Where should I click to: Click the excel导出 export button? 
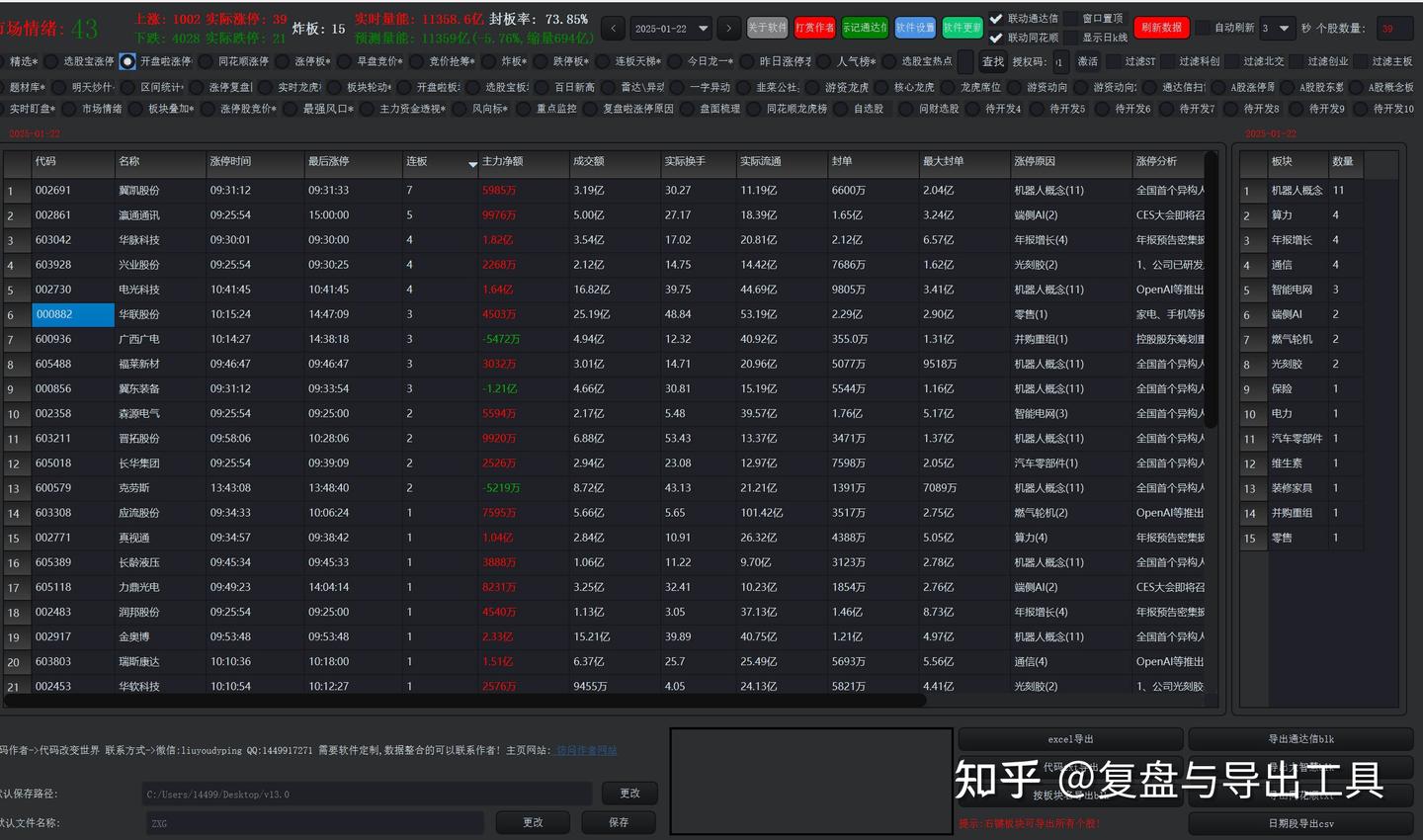[x=1070, y=738]
